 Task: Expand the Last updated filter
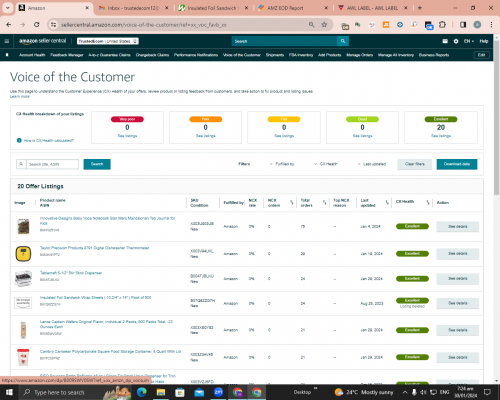point(372,164)
